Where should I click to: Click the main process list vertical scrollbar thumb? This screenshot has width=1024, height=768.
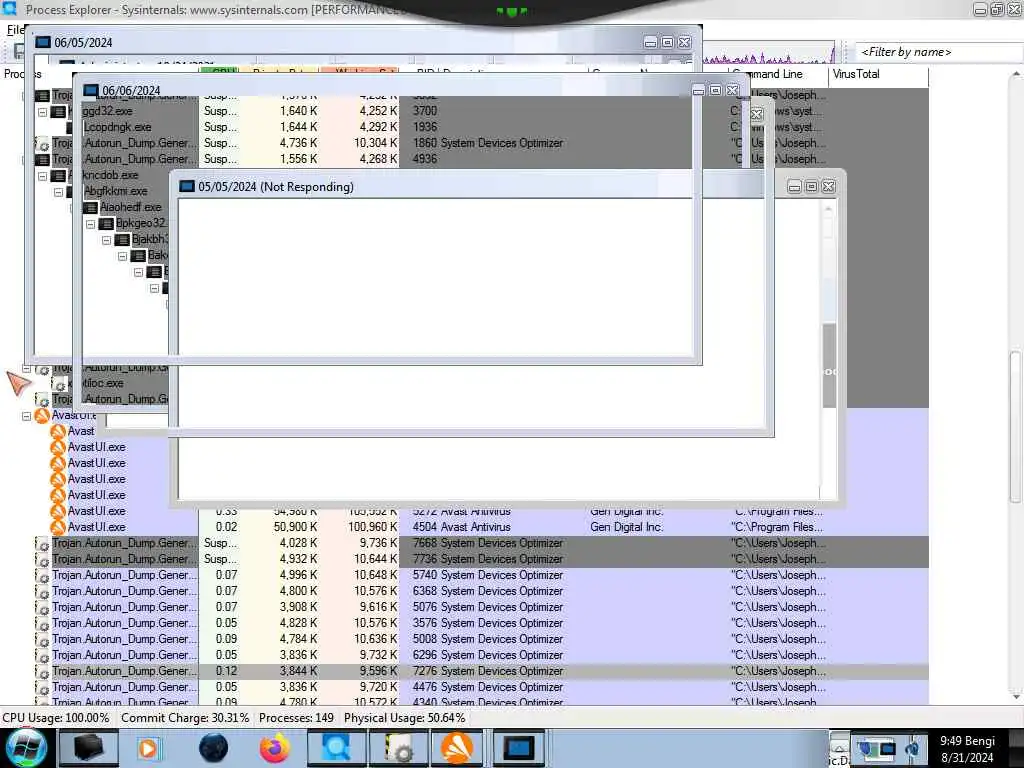pos(1016,427)
